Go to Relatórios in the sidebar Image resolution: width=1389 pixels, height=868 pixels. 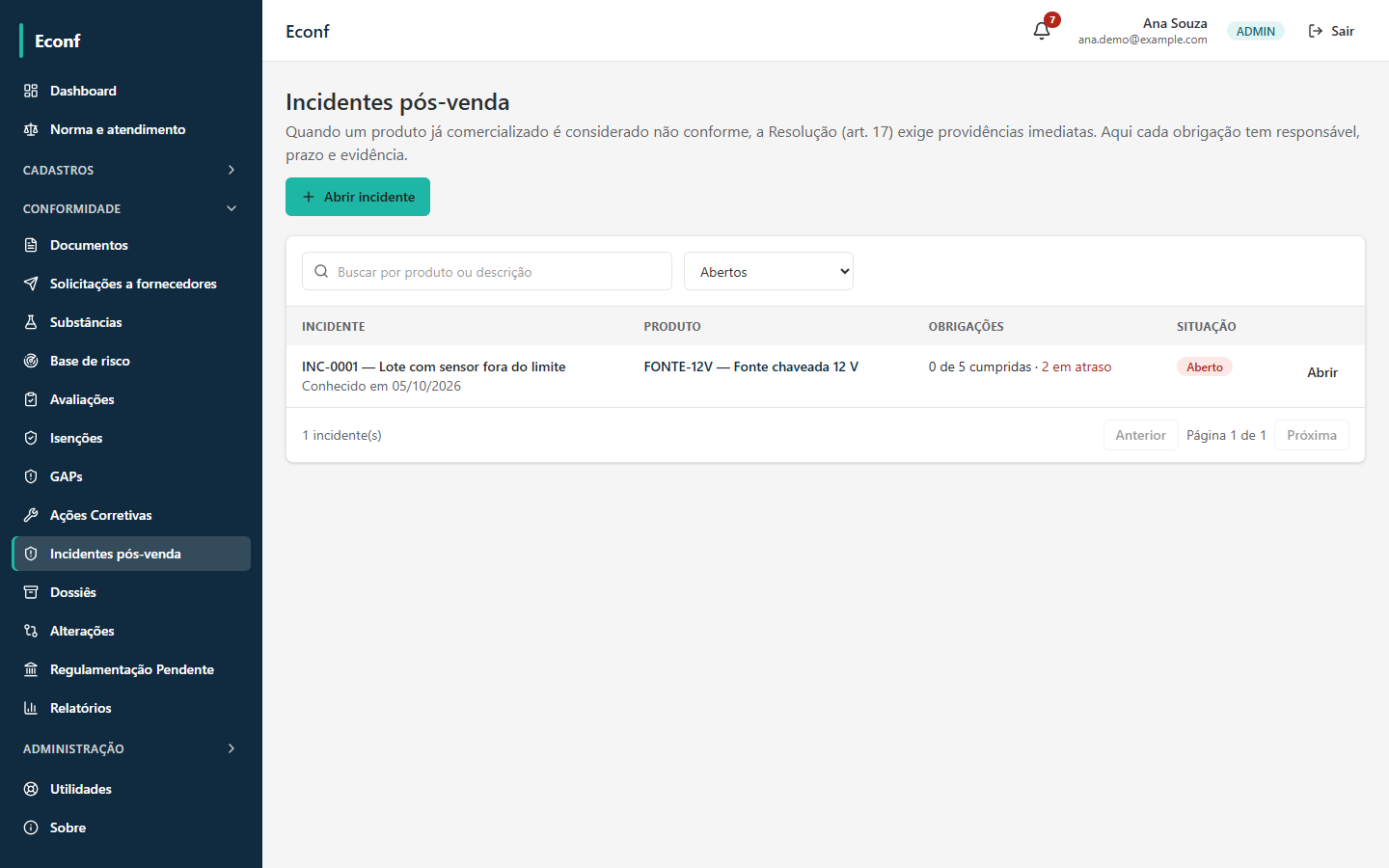(131, 708)
